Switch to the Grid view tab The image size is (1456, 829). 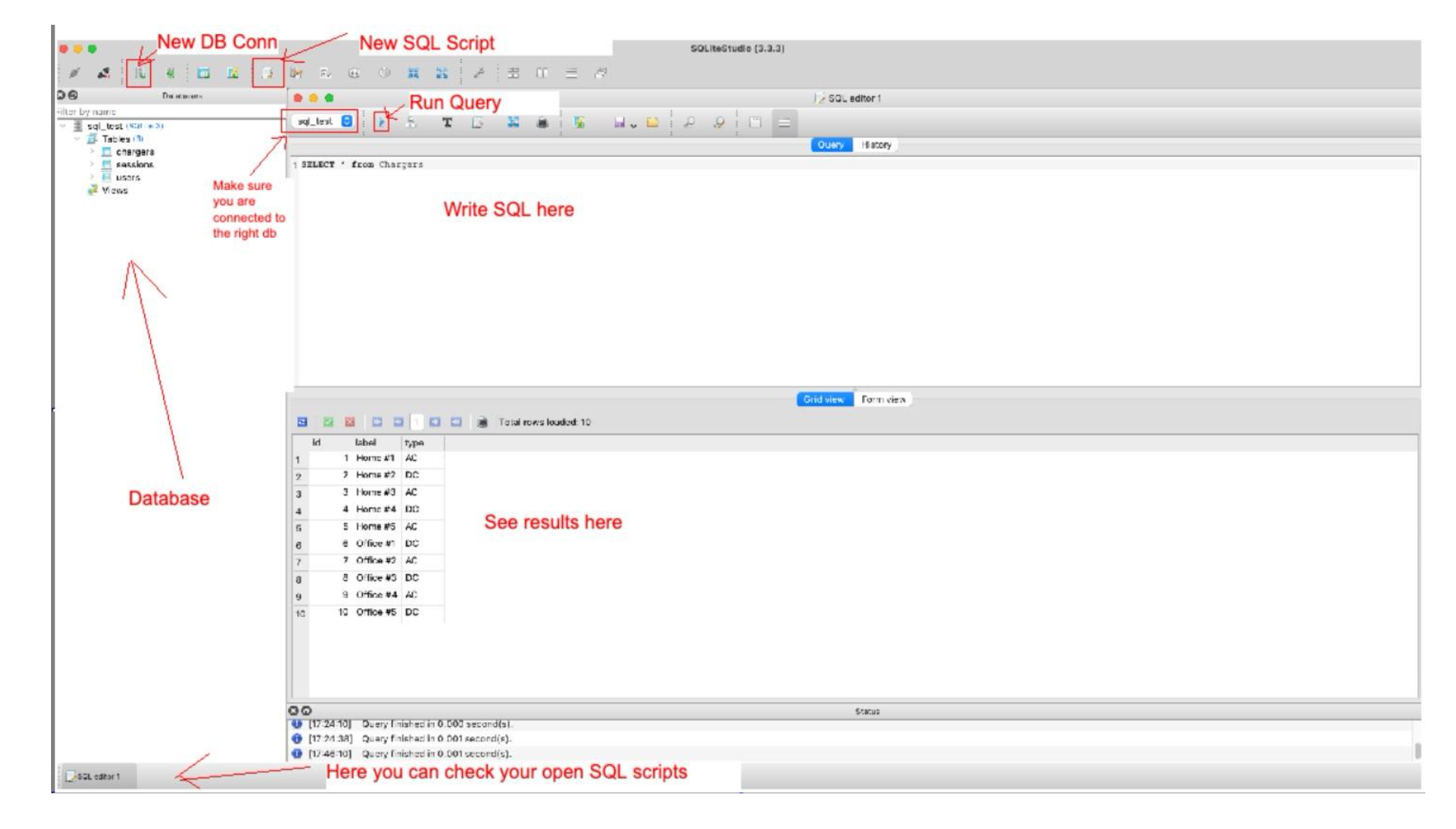click(x=824, y=399)
